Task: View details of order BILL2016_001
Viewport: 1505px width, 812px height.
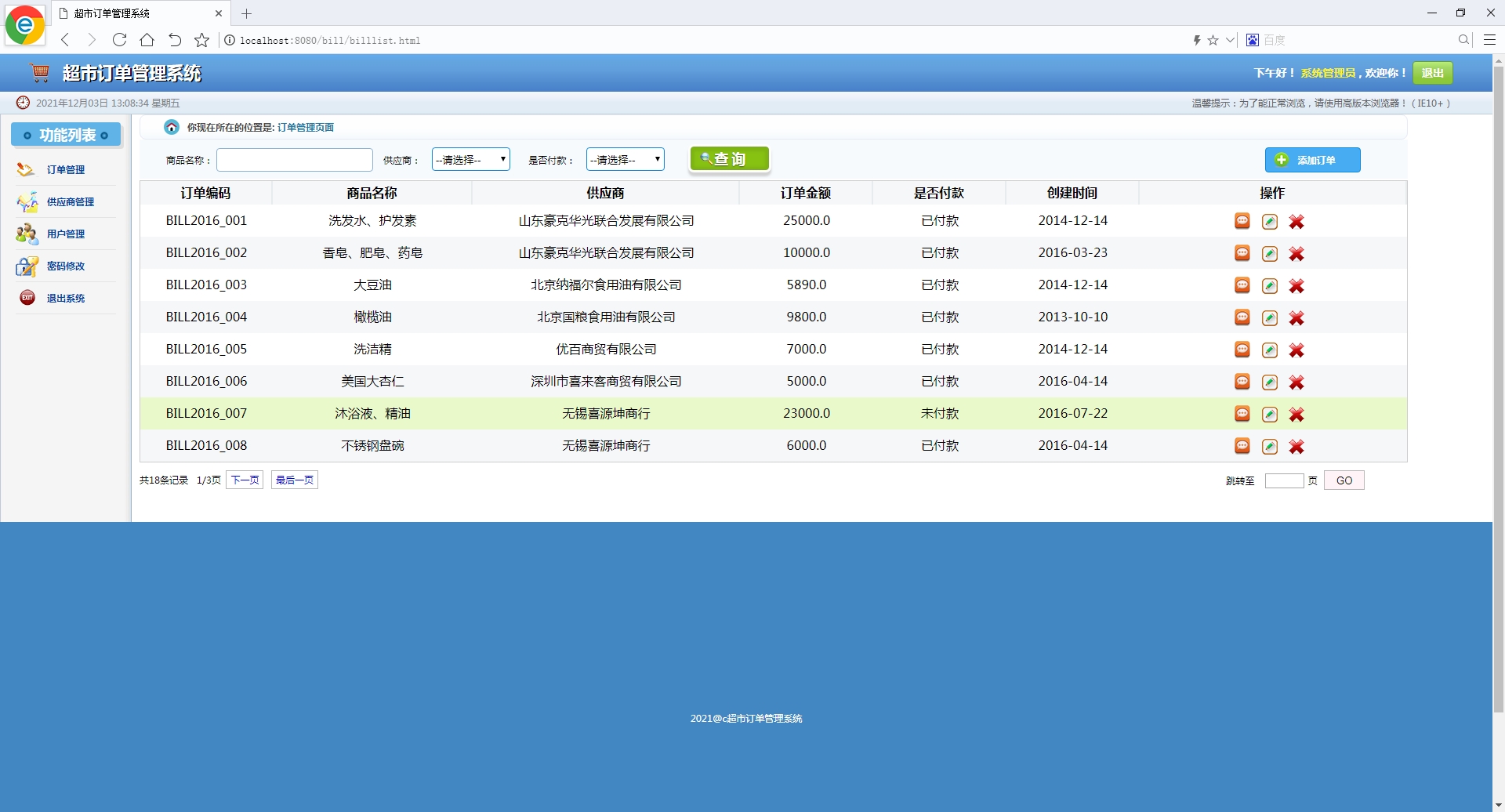Action: pos(1242,221)
